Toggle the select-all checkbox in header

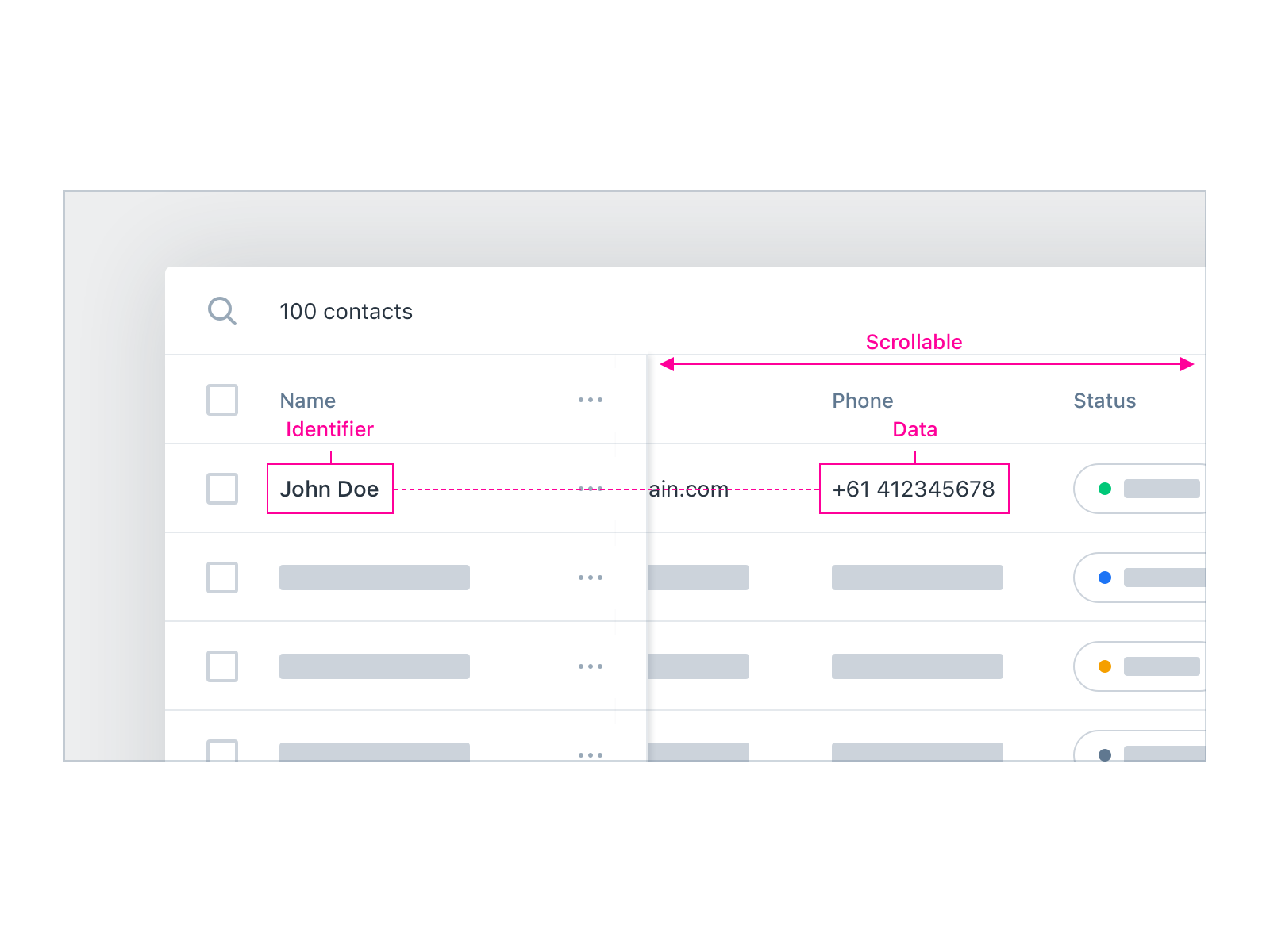(222, 400)
